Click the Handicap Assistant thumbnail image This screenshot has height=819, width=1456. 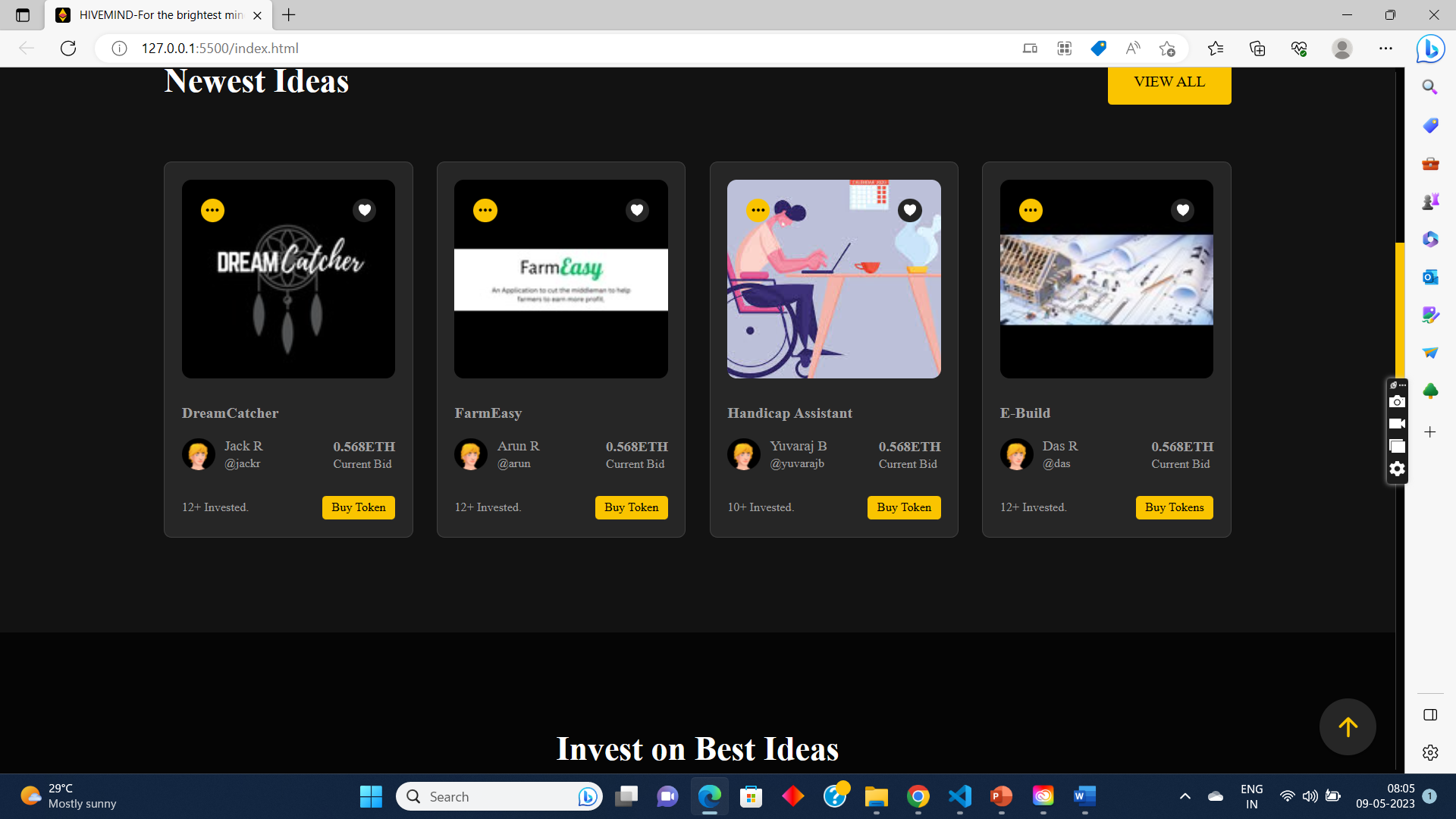click(834, 279)
